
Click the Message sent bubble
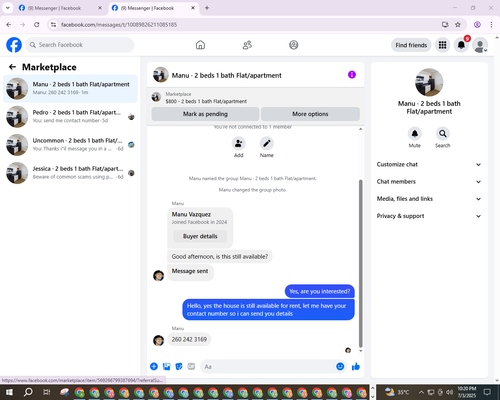[190, 272]
